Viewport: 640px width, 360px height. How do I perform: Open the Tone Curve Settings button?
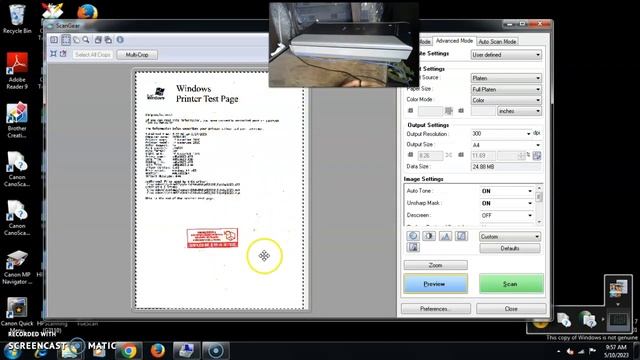point(461,236)
